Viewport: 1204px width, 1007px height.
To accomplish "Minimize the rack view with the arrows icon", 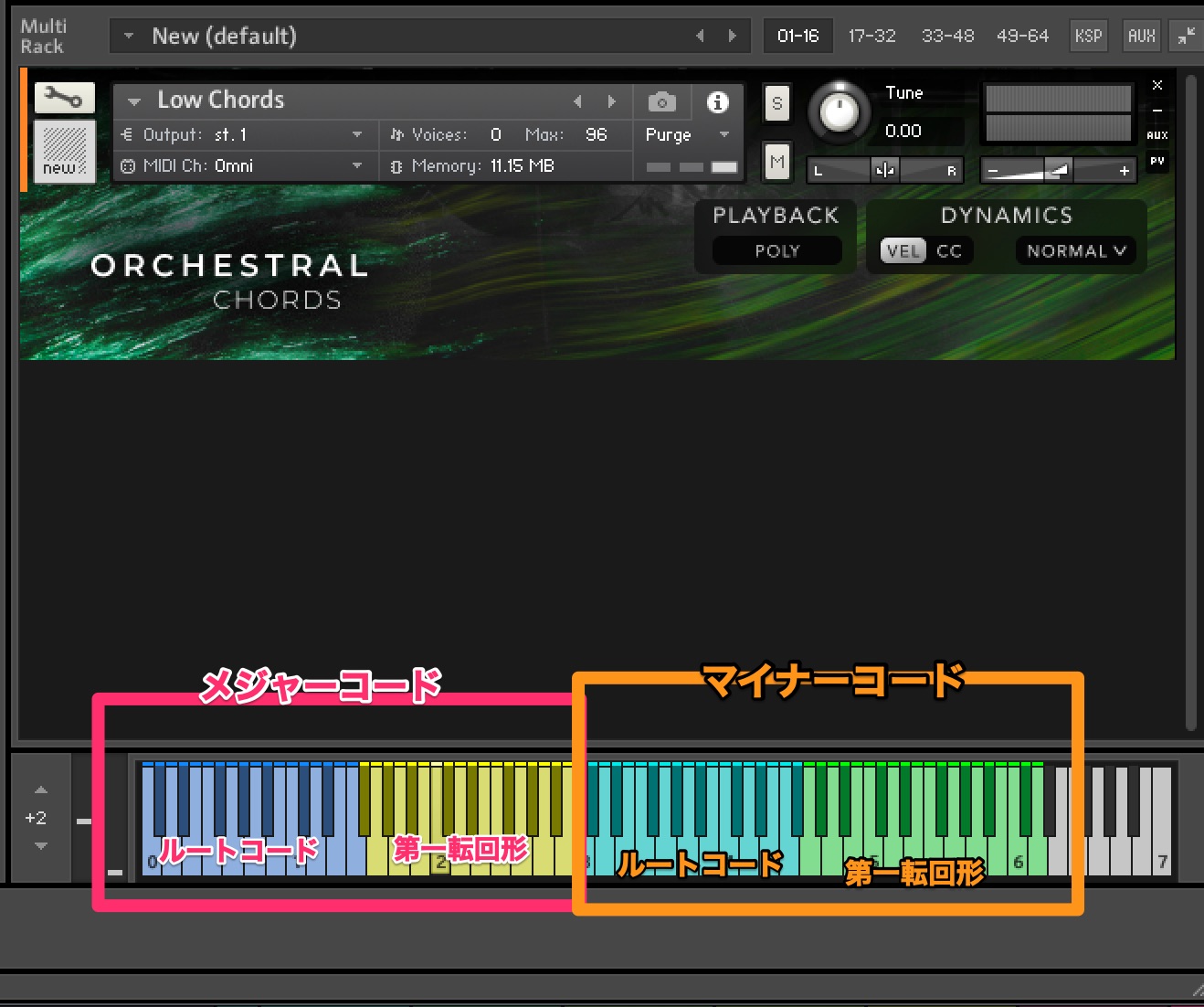I will (x=1186, y=36).
